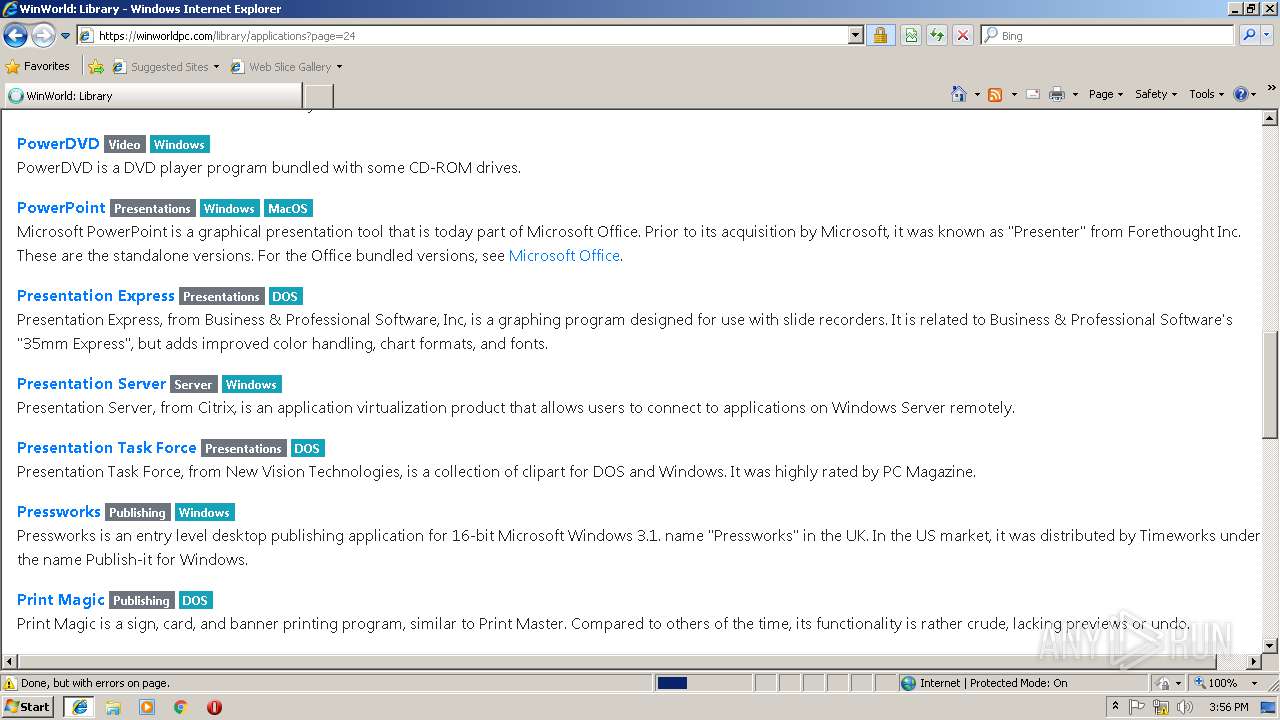Click the Windows tag next to PowerDVD
The image size is (1280, 720).
tap(180, 145)
